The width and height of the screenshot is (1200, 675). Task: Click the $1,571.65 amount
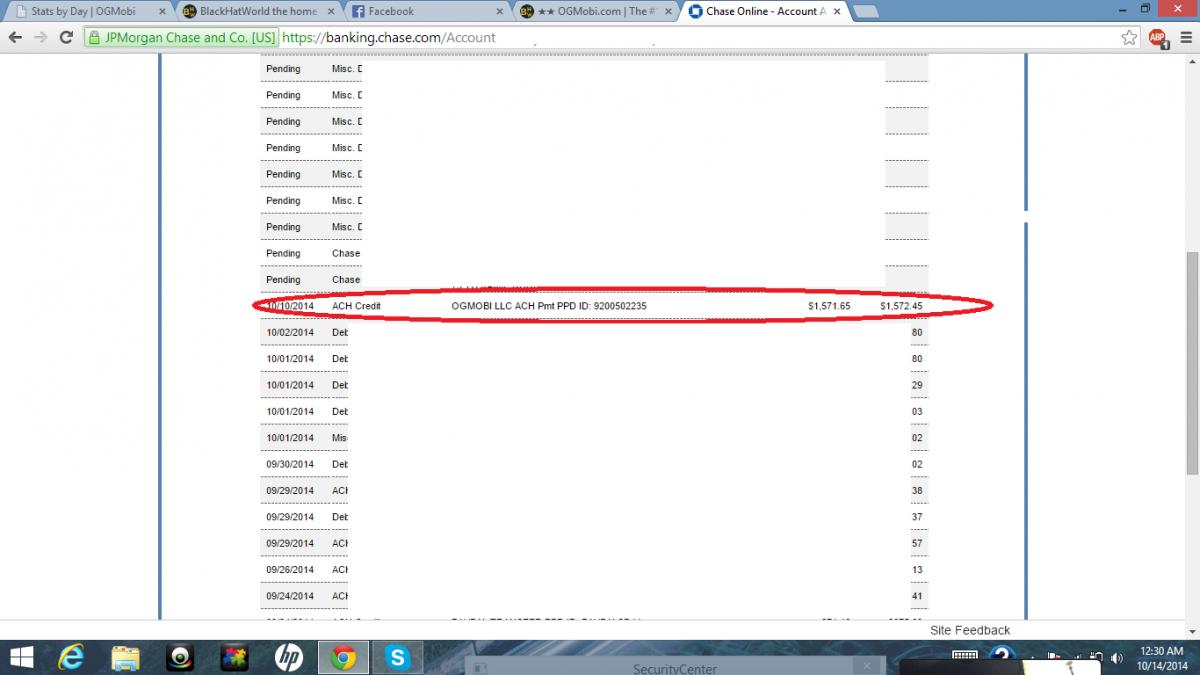(829, 305)
